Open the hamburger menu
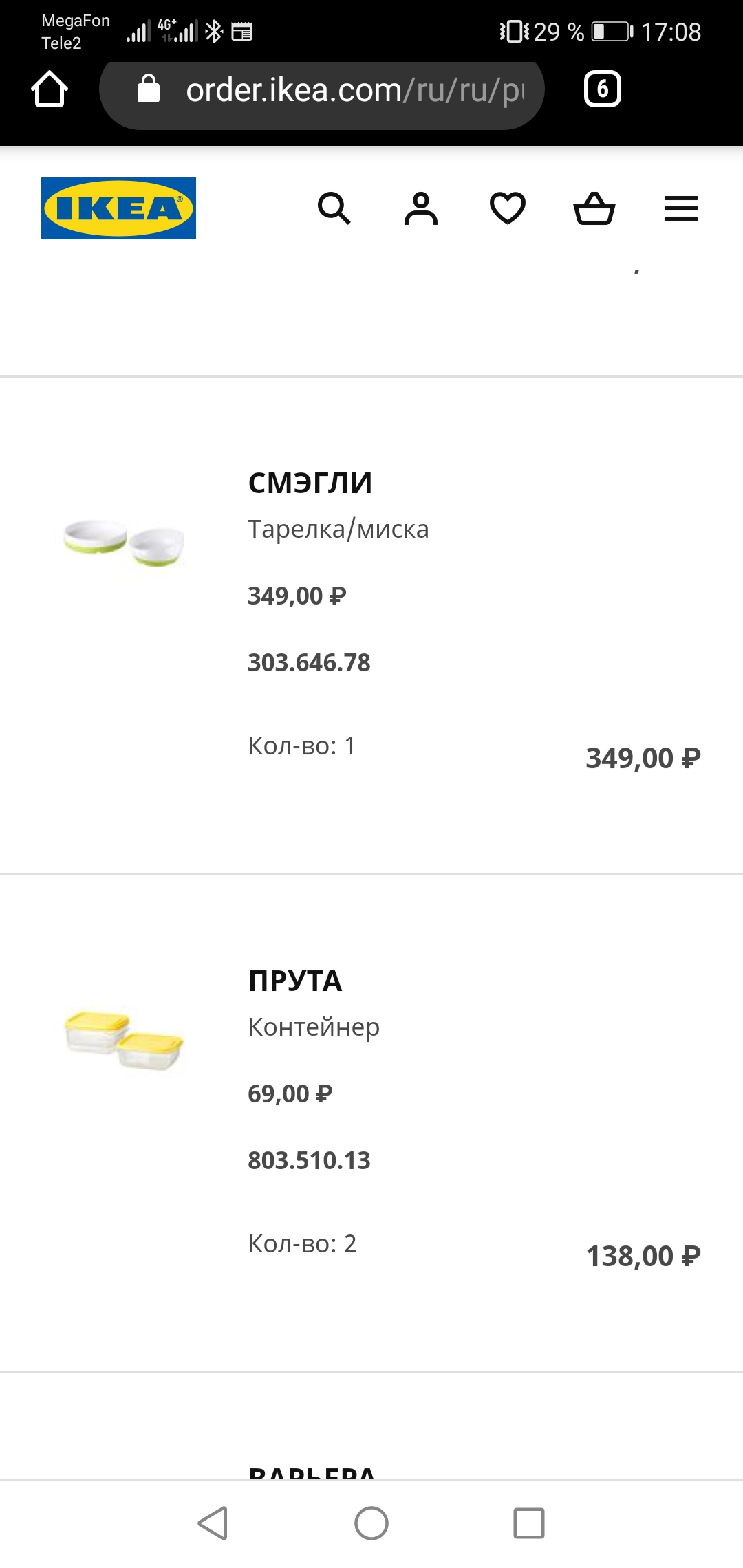 pos(681,208)
